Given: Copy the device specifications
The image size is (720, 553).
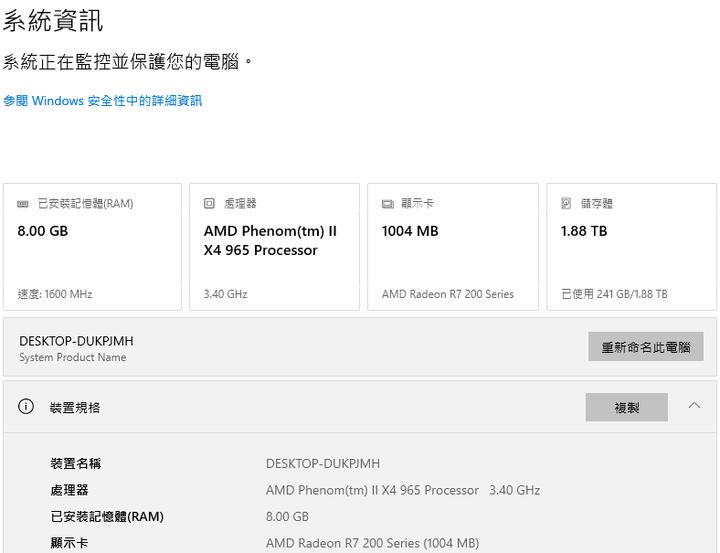Looking at the screenshot, I should tap(626, 407).
